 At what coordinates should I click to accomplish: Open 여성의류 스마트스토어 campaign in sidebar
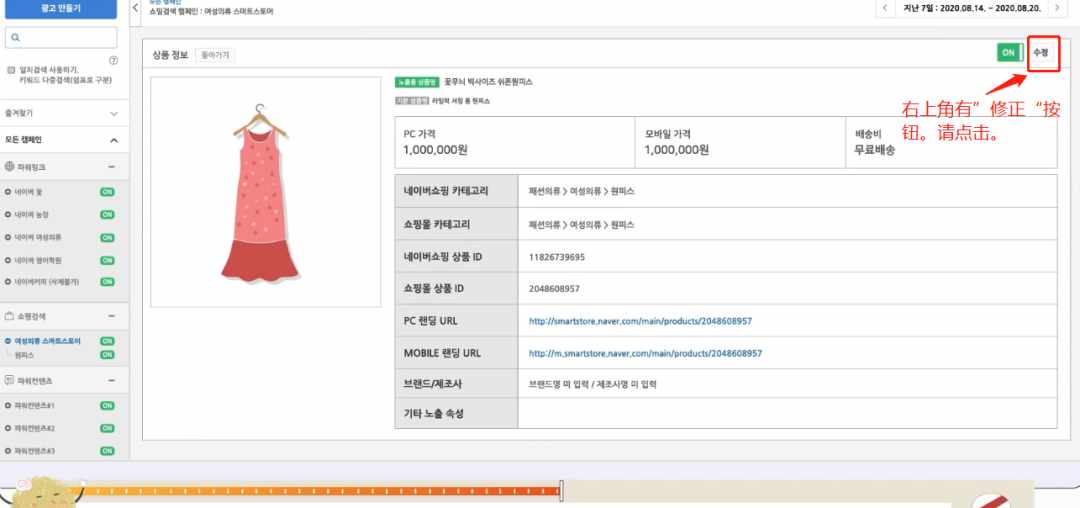48,341
